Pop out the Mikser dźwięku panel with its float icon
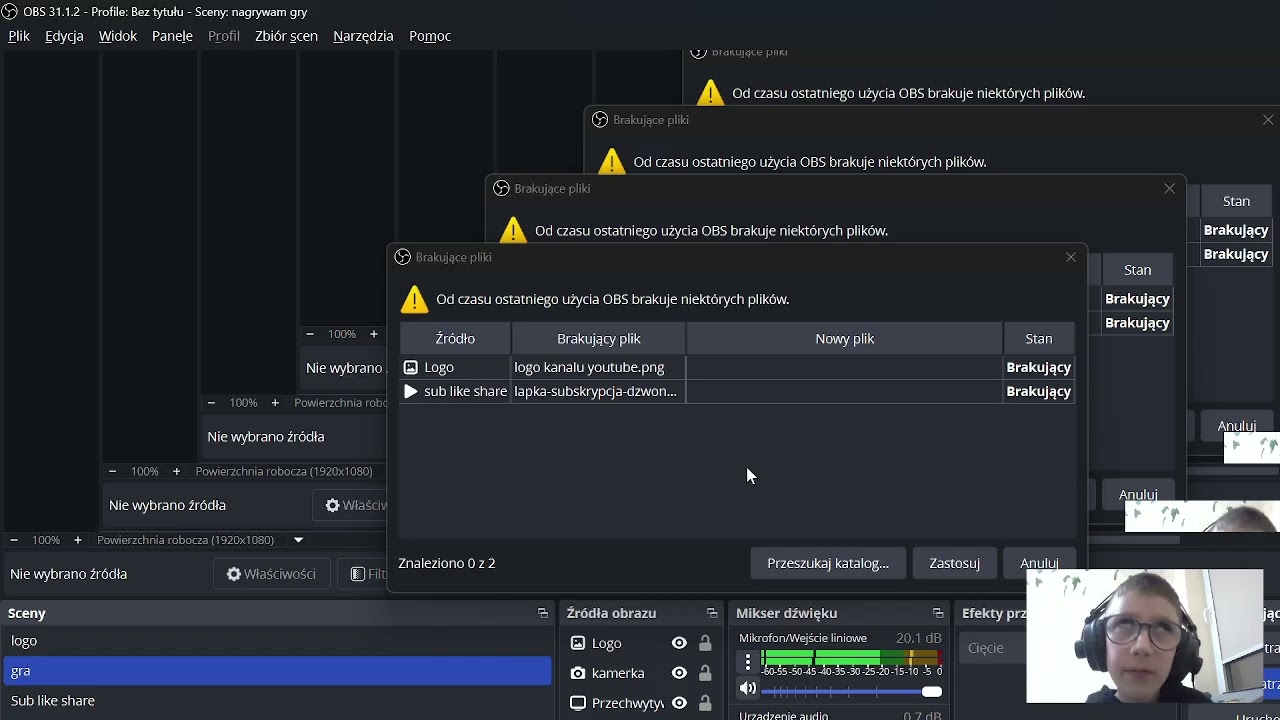This screenshot has width=1280, height=720. (x=938, y=613)
